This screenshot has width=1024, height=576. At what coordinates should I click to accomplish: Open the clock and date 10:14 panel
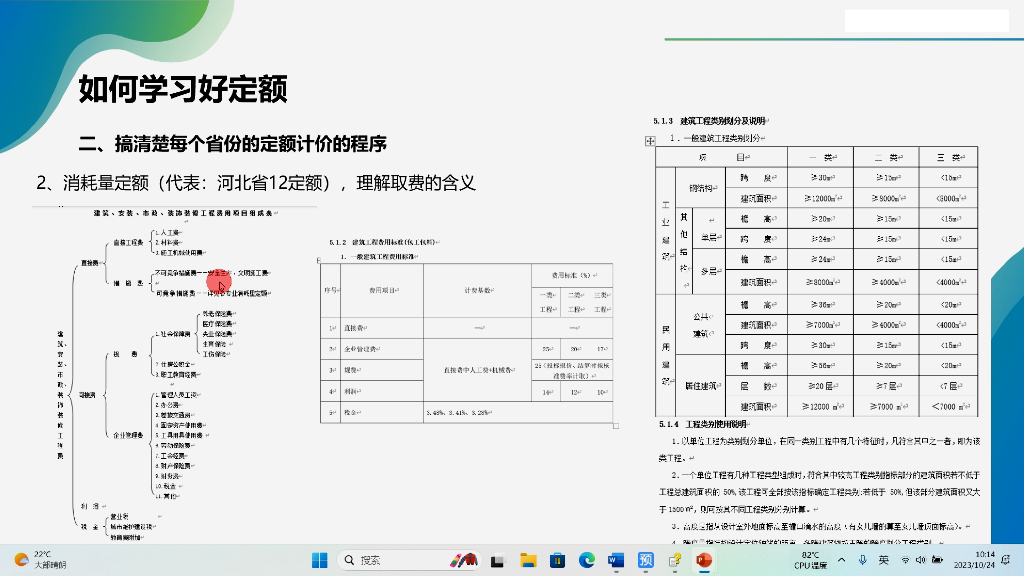click(984, 560)
